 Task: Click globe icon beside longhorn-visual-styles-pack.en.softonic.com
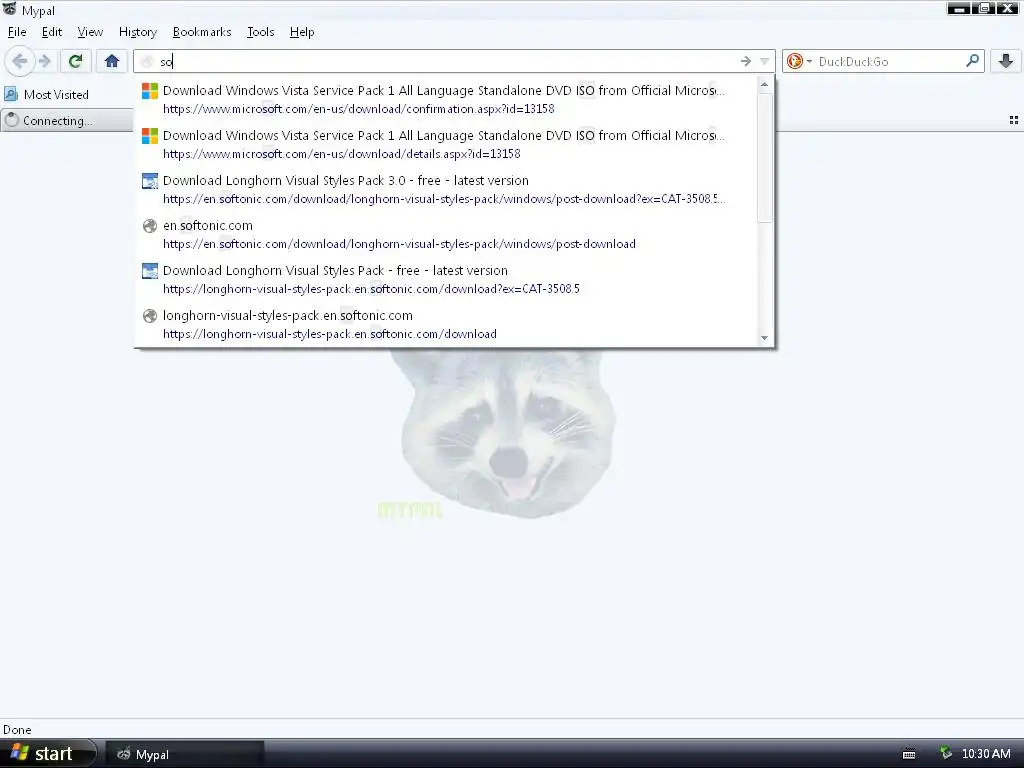point(150,316)
